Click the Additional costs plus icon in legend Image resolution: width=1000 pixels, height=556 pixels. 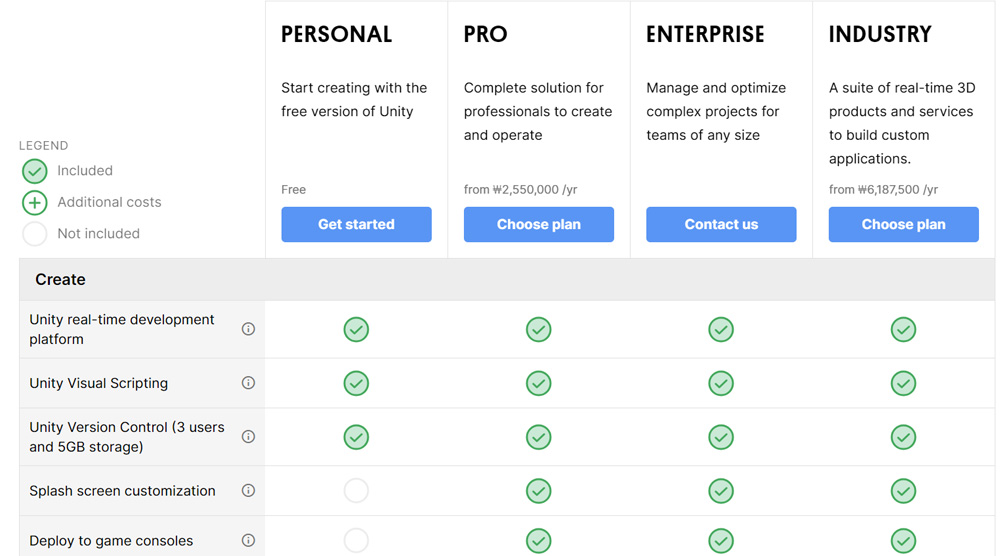[x=34, y=203]
